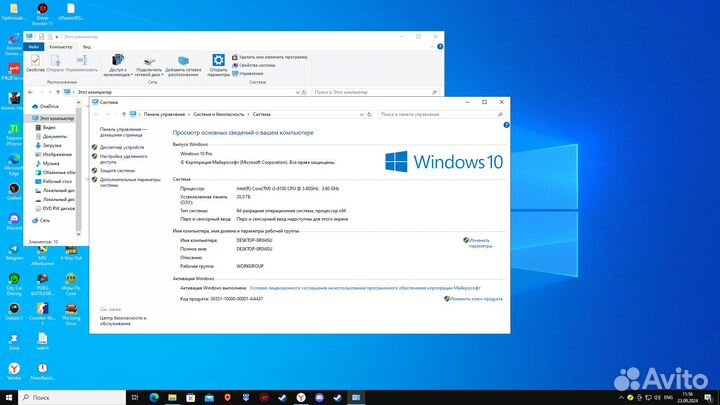
Task: Open Yandex desktop shortcut
Action: pyautogui.click(x=14, y=371)
